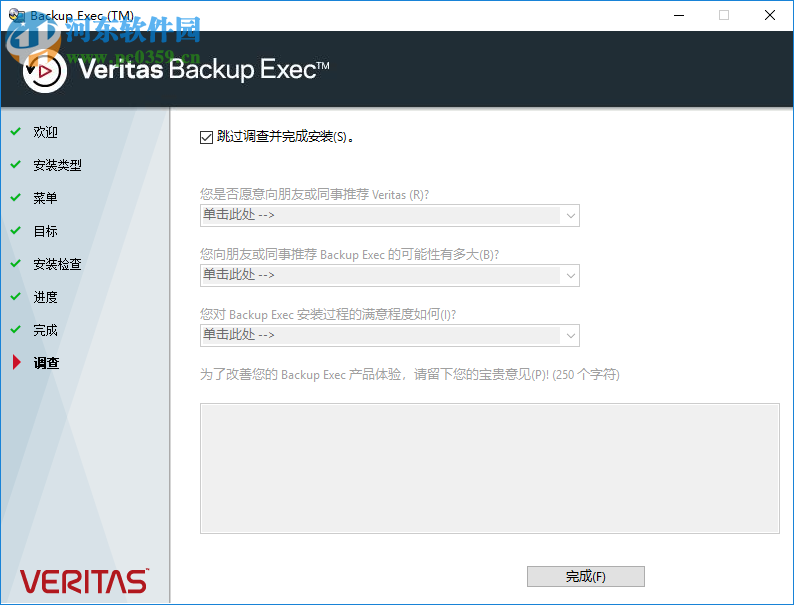Open the Veritas recommendation dropdown

coord(389,215)
